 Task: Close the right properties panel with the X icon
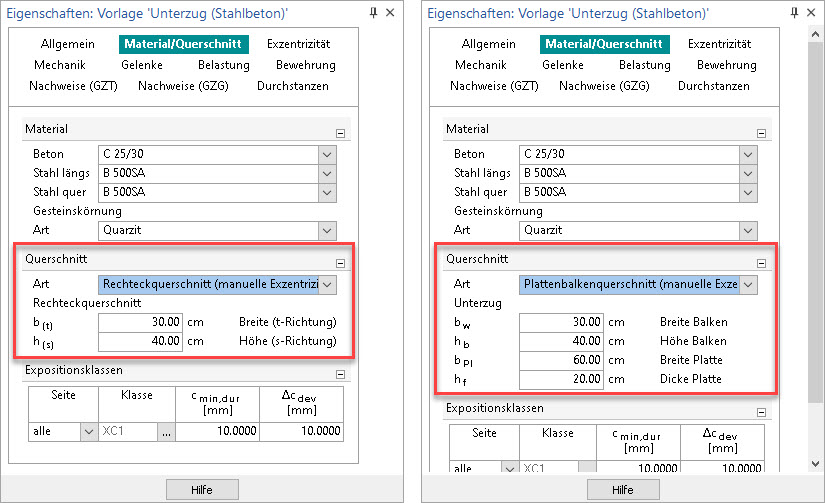click(x=812, y=12)
